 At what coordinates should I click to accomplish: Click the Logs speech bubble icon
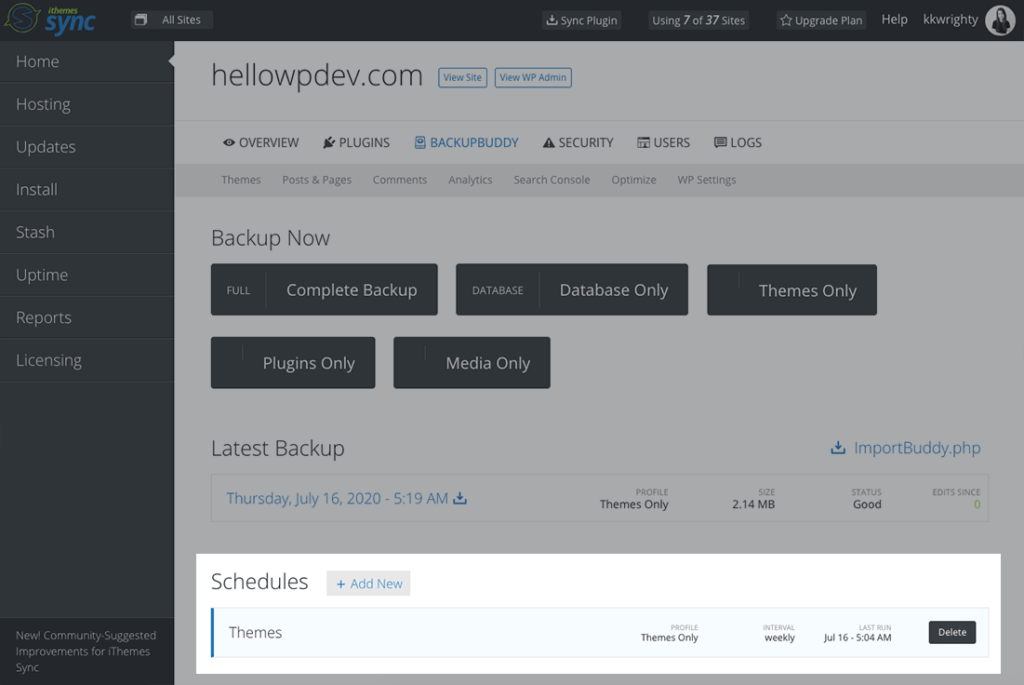pyautogui.click(x=720, y=142)
